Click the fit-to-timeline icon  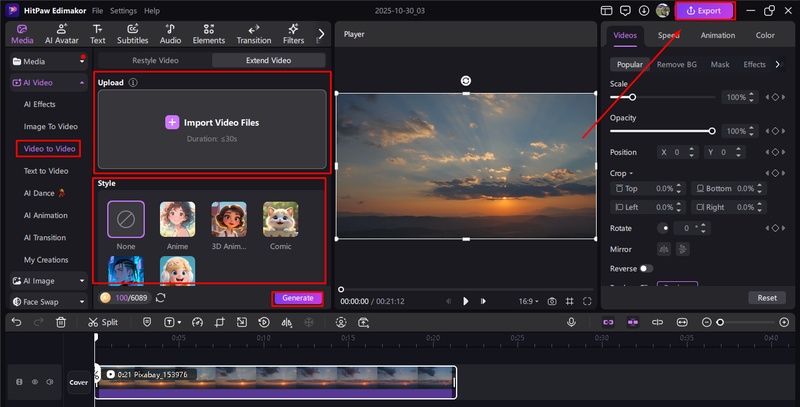pos(682,322)
